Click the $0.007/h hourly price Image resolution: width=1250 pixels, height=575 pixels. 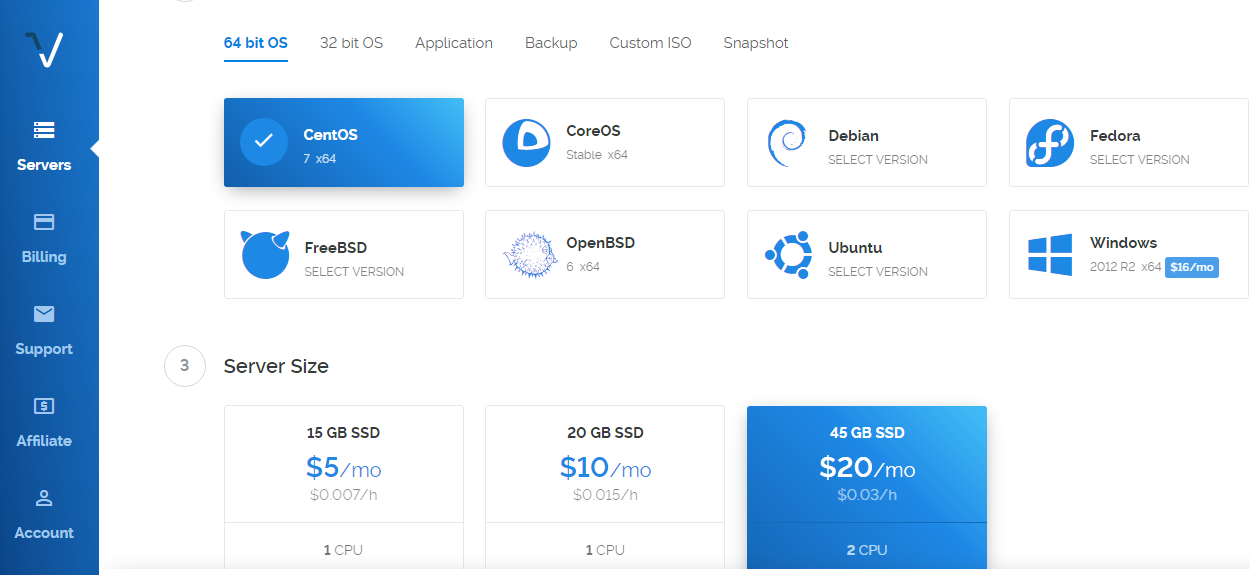click(x=344, y=494)
